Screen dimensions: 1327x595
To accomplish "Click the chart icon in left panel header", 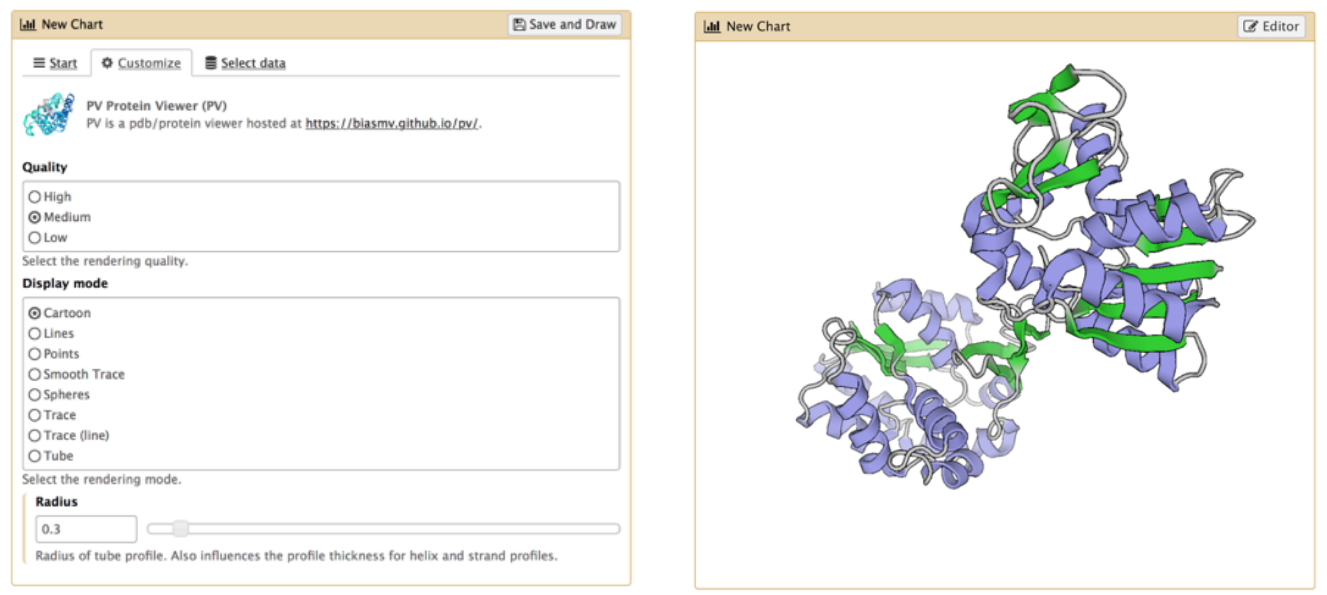I will [28, 24].
